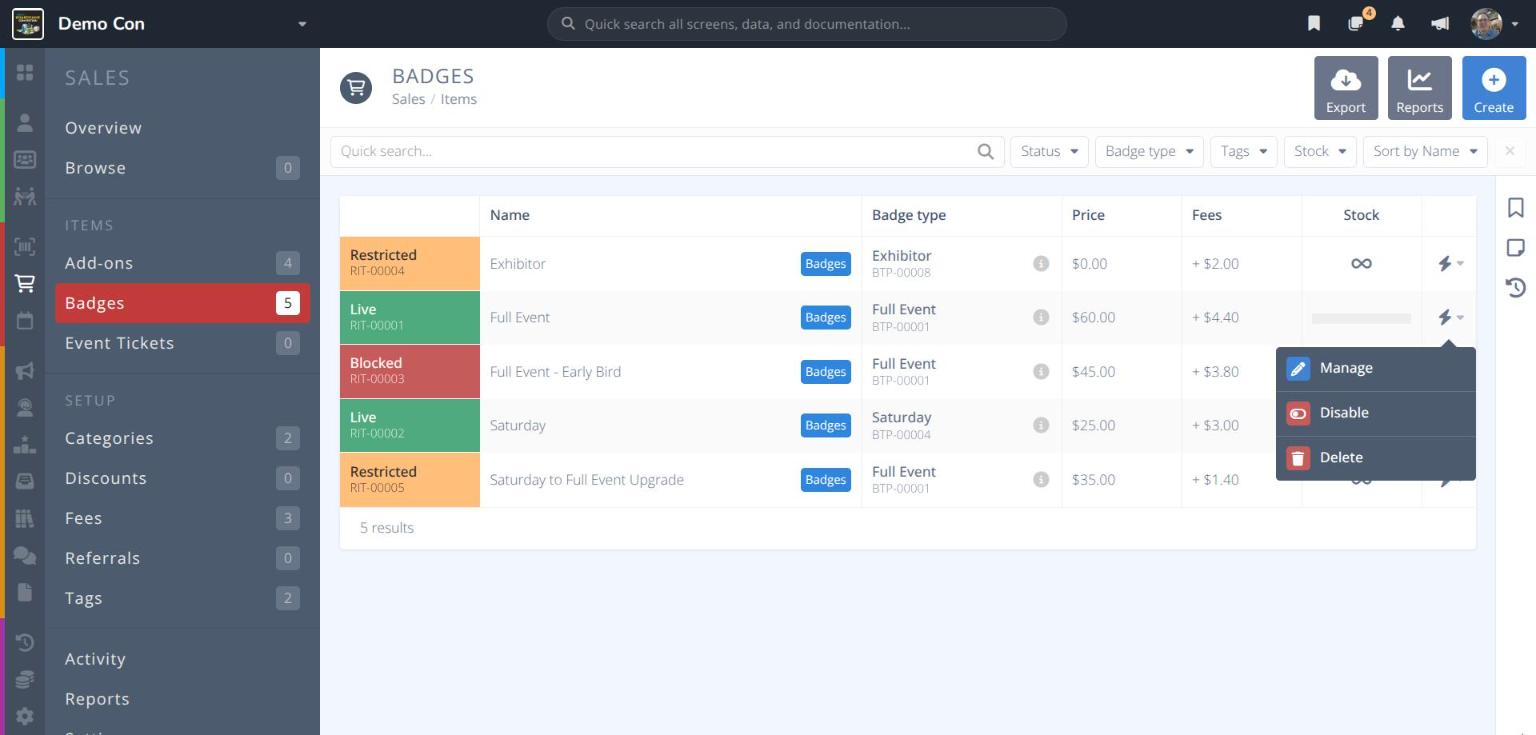Screen dimensions: 1536x735
Task: Expand the Demo Con event switcher
Action: click(302, 24)
